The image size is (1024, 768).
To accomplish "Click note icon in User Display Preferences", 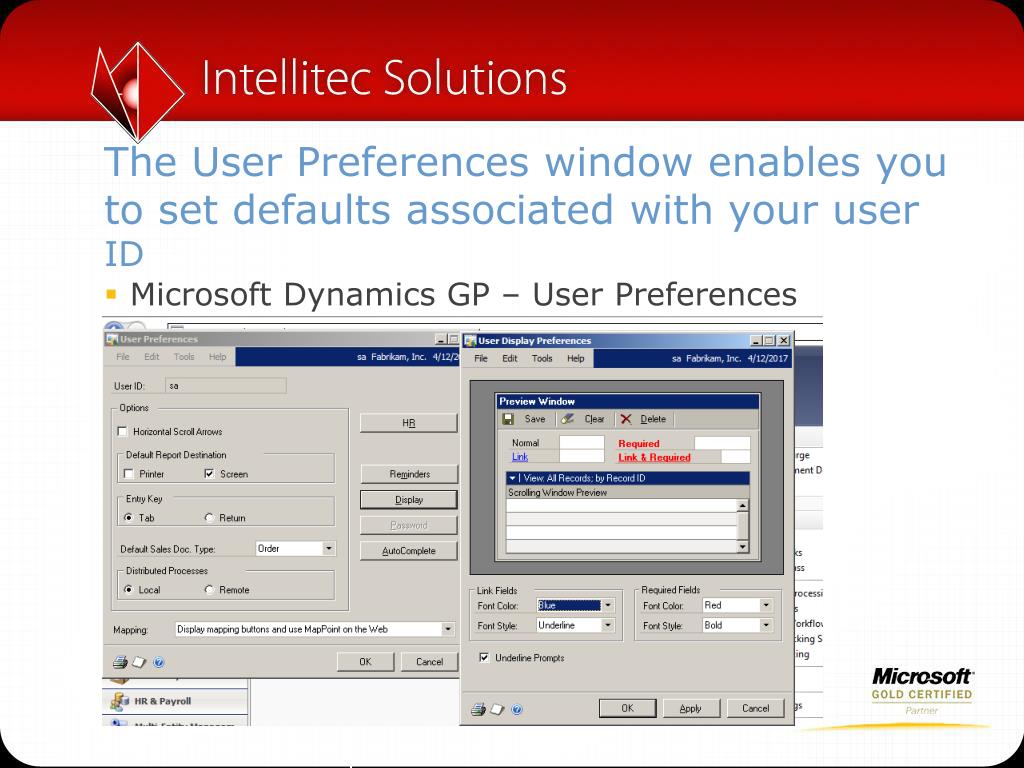I will (498, 709).
